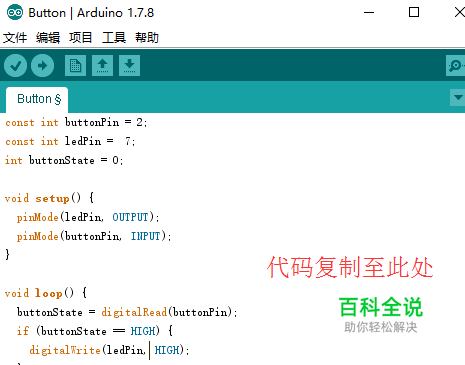Click the 'if (buttonState == HIGH) {' line
Viewport: 465px width, 365px height.
95,331
